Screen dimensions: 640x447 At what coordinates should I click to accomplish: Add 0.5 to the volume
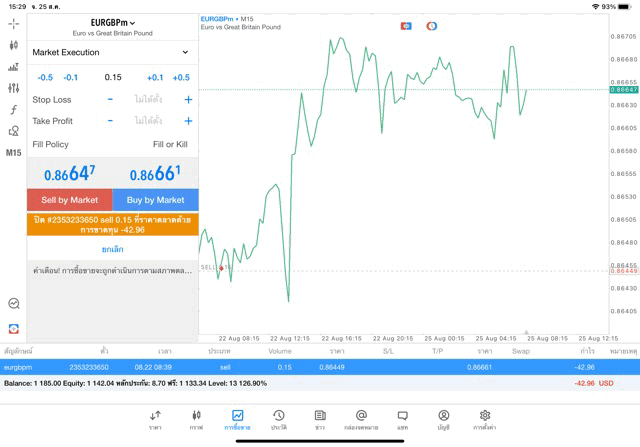(180, 77)
